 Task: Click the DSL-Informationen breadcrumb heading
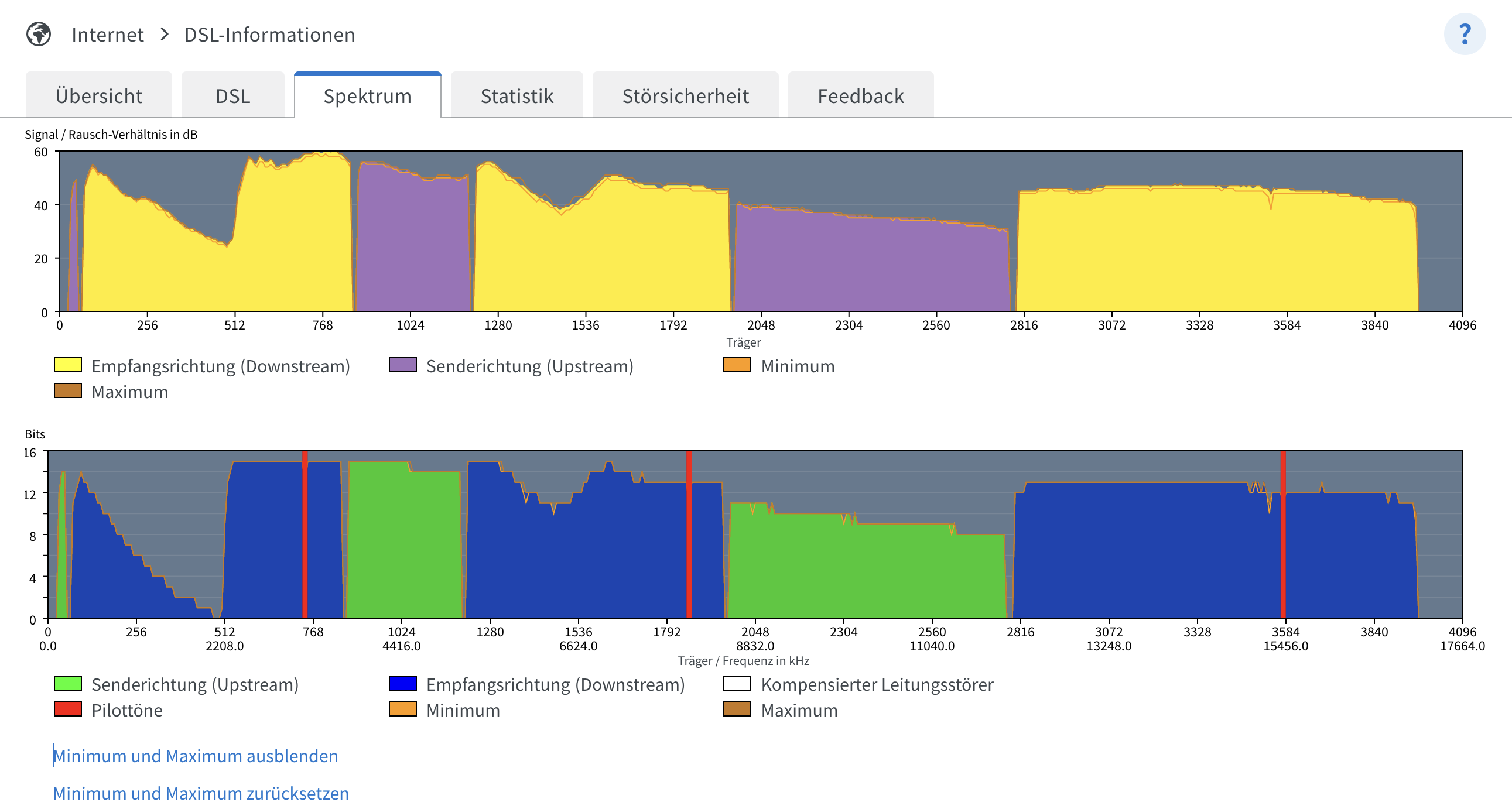point(269,35)
